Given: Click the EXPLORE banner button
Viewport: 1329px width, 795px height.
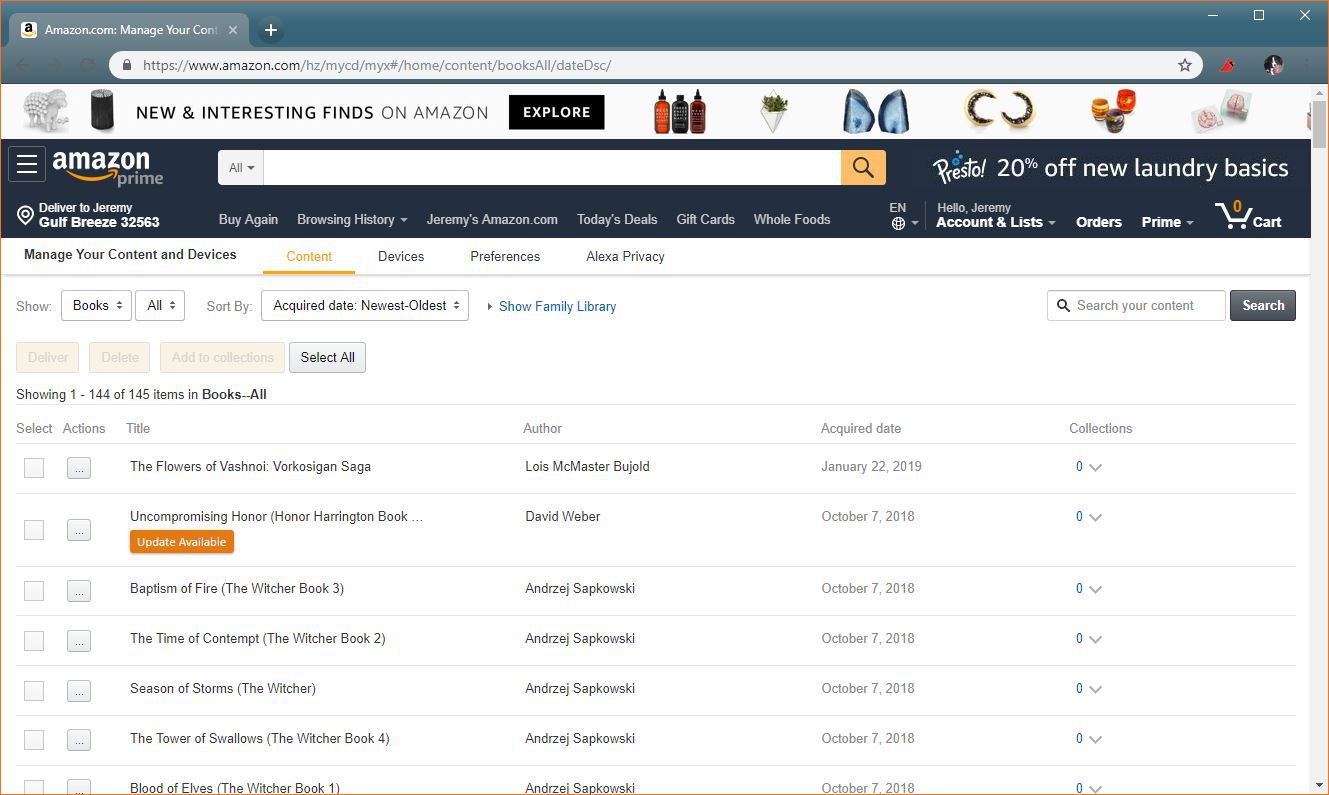Looking at the screenshot, I should (x=556, y=112).
